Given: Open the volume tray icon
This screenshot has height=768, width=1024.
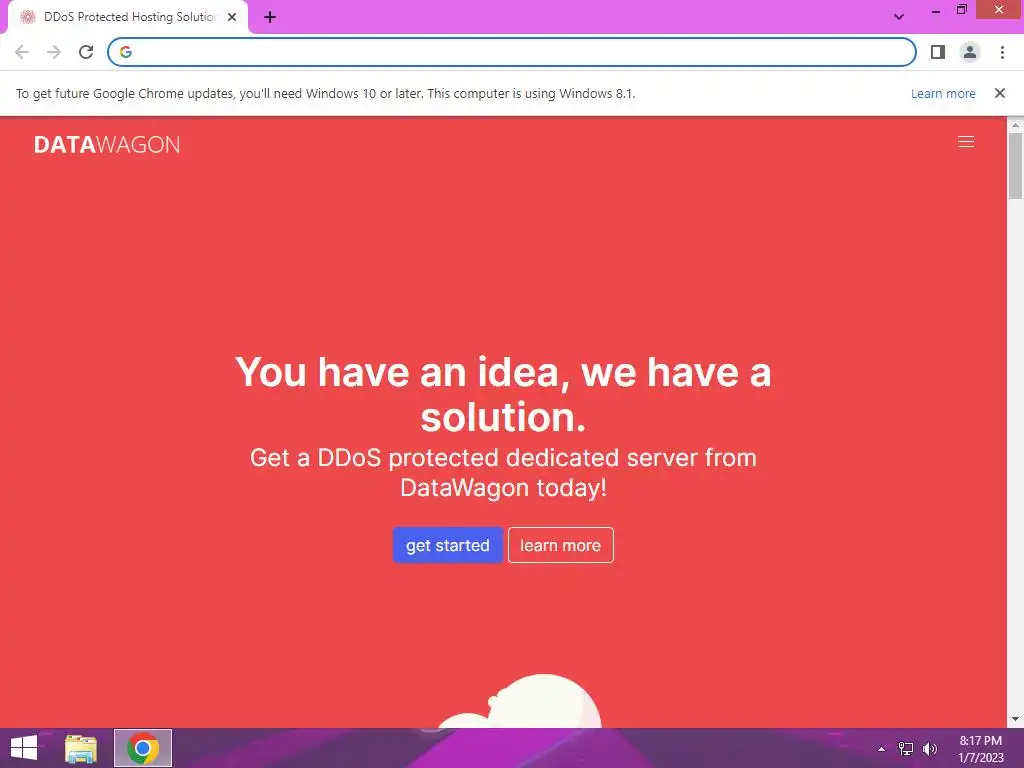Looking at the screenshot, I should coord(930,749).
